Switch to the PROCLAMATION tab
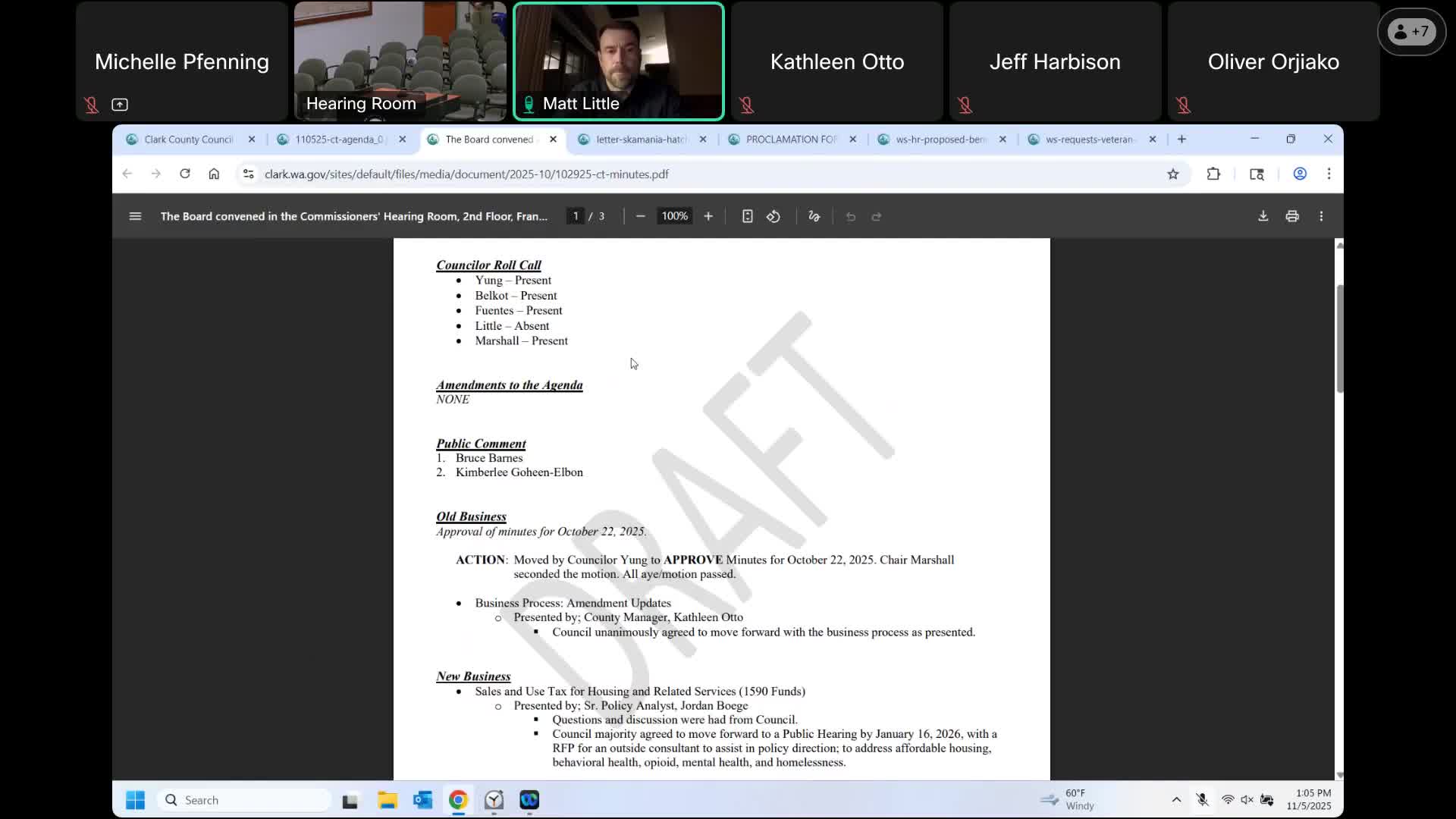The height and width of the screenshot is (819, 1456). coord(790,140)
